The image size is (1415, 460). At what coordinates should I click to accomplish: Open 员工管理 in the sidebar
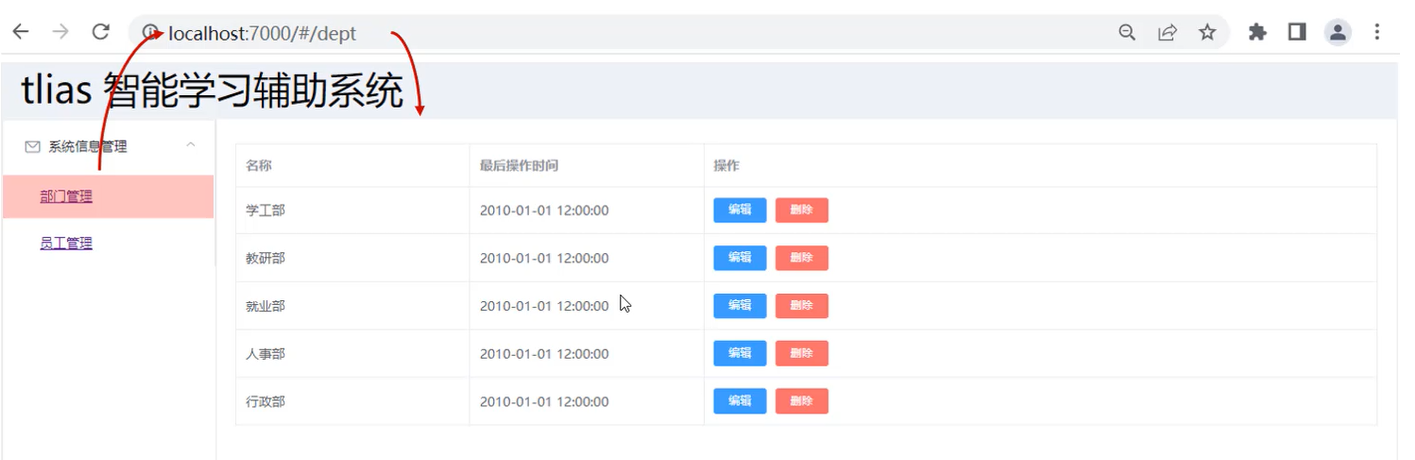[x=66, y=243]
